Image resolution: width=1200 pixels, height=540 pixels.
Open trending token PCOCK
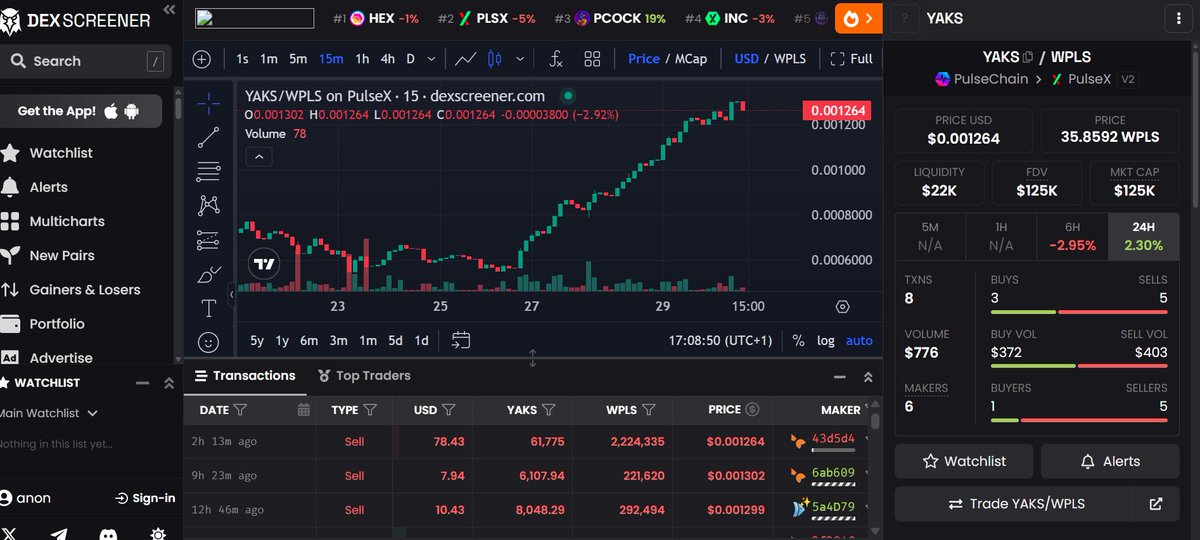[x=609, y=18]
